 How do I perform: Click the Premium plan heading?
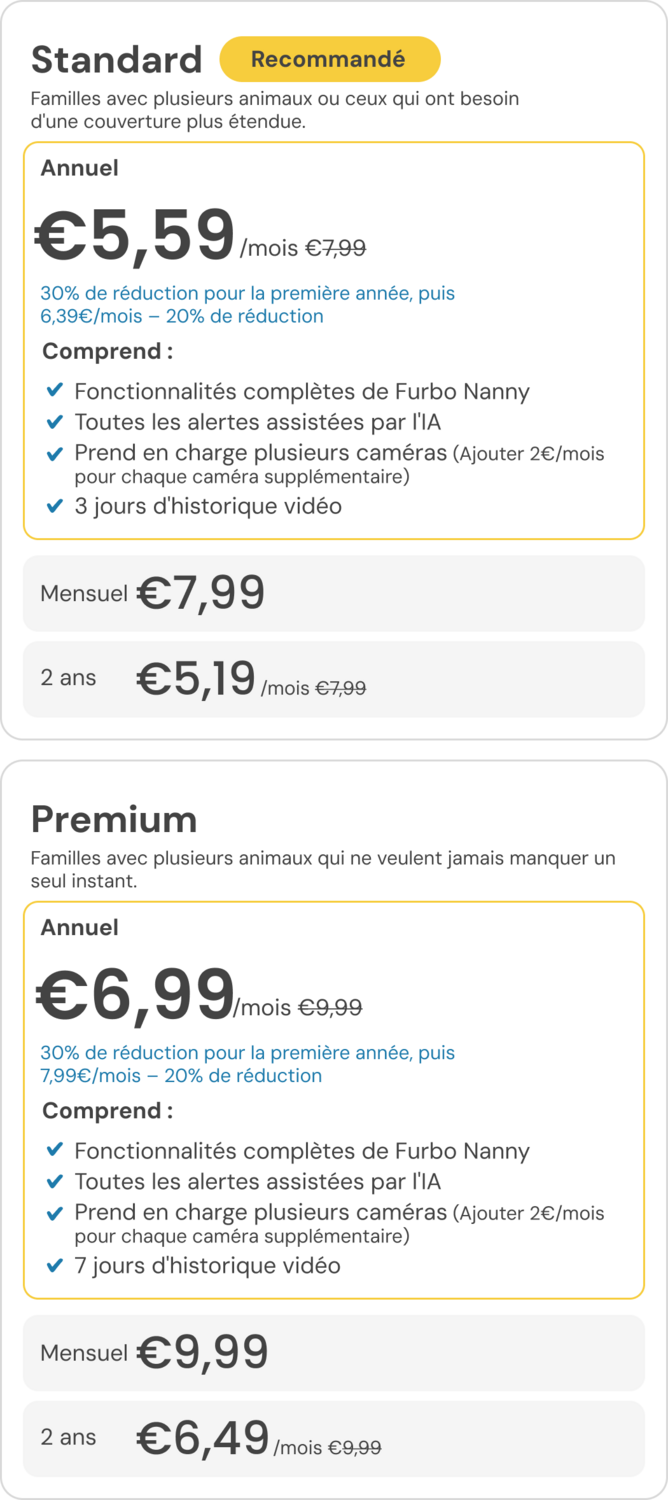click(114, 819)
